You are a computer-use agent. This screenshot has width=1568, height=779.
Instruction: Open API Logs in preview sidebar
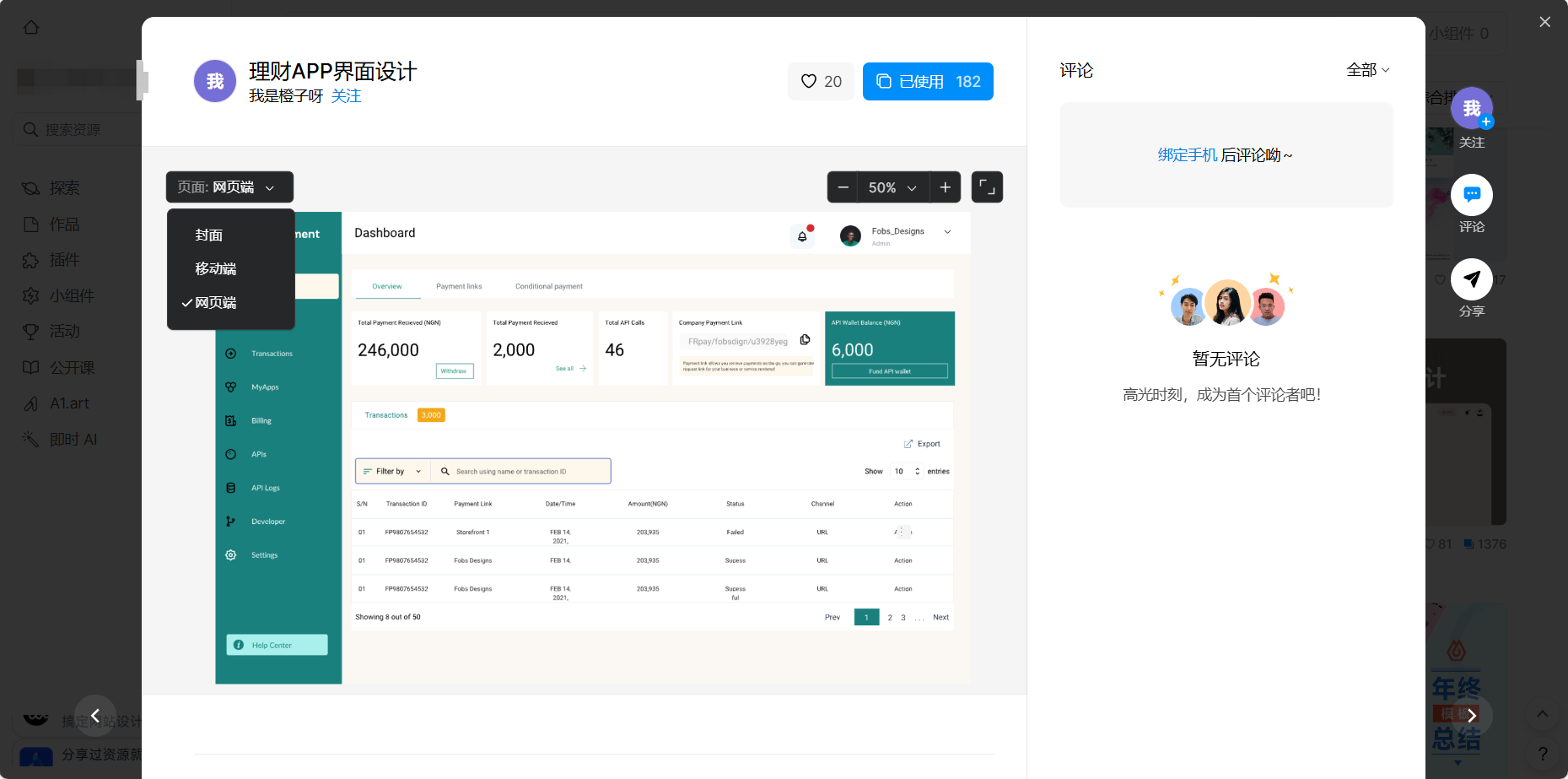[x=253, y=488]
